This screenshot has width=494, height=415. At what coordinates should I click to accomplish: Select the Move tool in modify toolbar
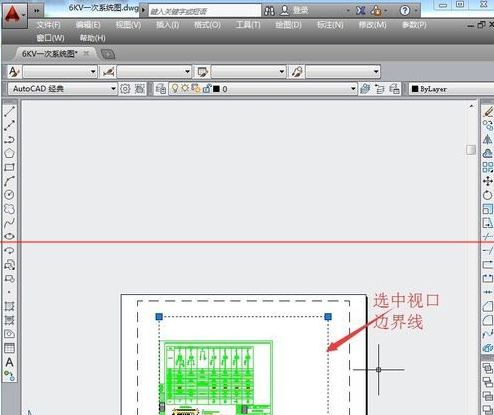488,181
